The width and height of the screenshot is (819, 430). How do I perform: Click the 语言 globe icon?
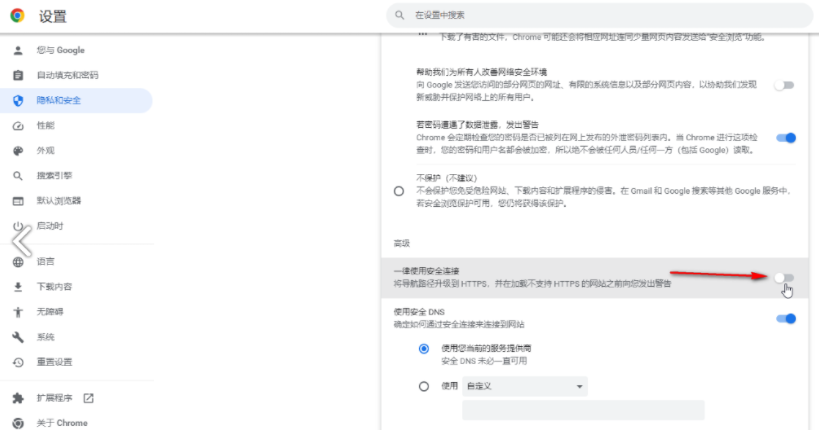[x=18, y=262]
